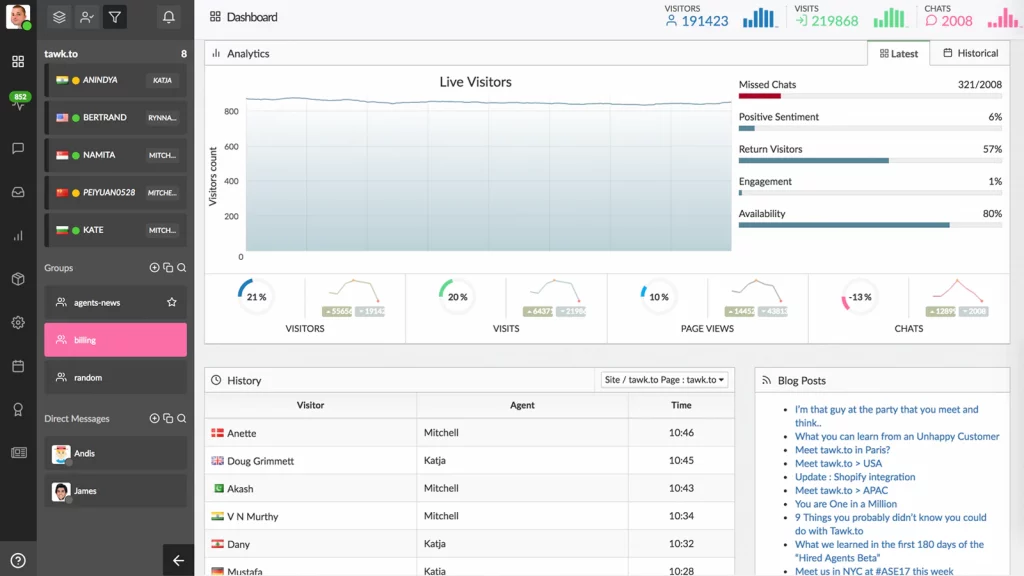
Task: Click the user avatar status menu
Action: [x=18, y=16]
